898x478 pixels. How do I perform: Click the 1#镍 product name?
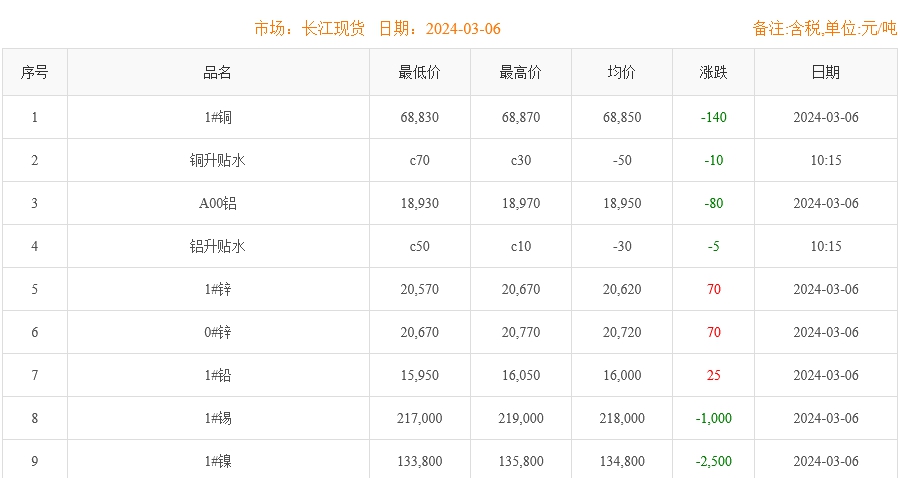click(x=217, y=461)
